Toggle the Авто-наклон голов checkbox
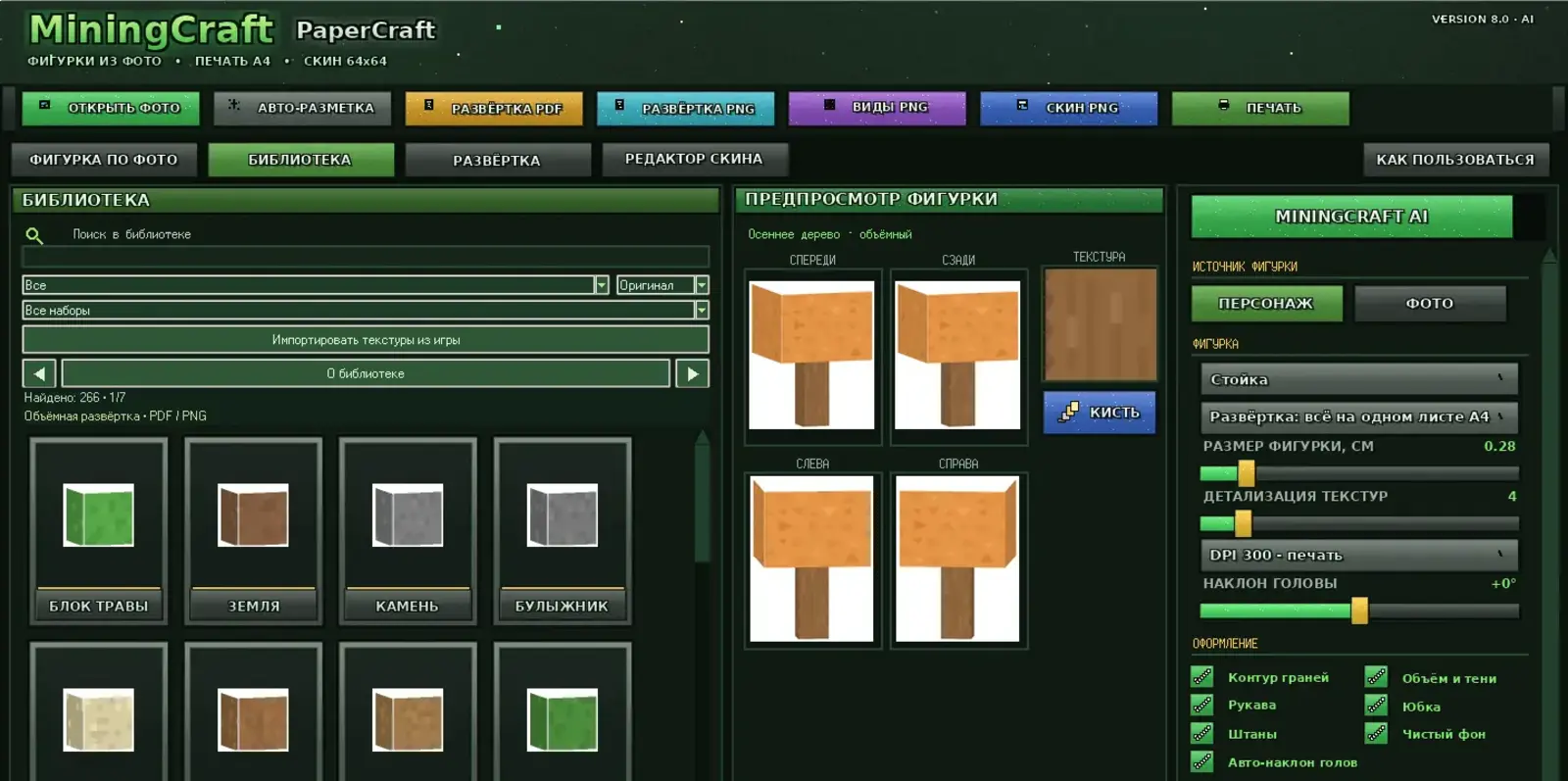Image resolution: width=1568 pixels, height=781 pixels. 1202,761
